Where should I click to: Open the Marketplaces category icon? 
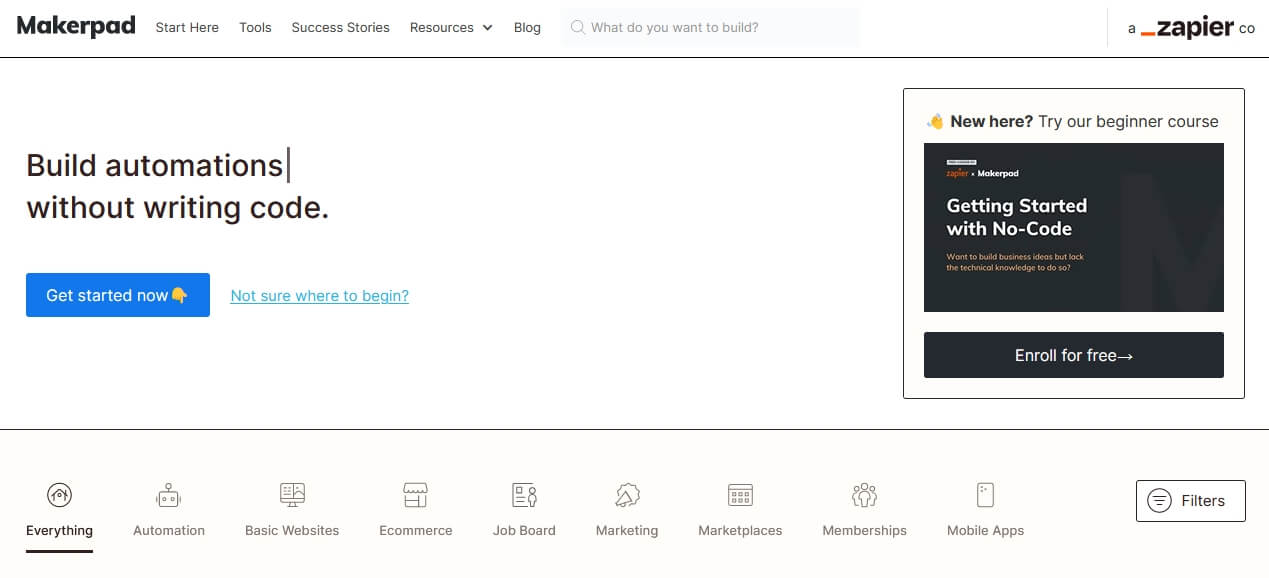pos(740,494)
